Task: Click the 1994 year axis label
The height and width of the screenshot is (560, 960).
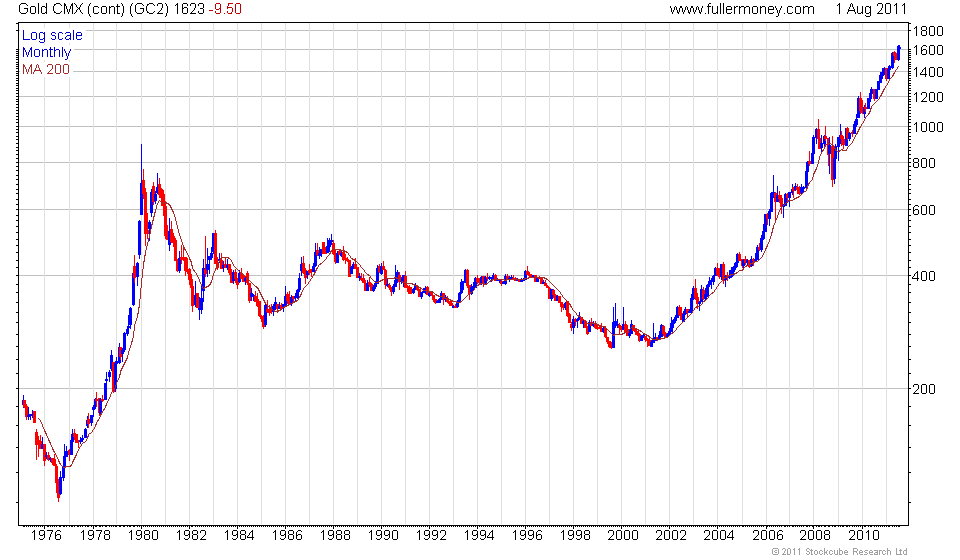Action: pyautogui.click(x=479, y=535)
